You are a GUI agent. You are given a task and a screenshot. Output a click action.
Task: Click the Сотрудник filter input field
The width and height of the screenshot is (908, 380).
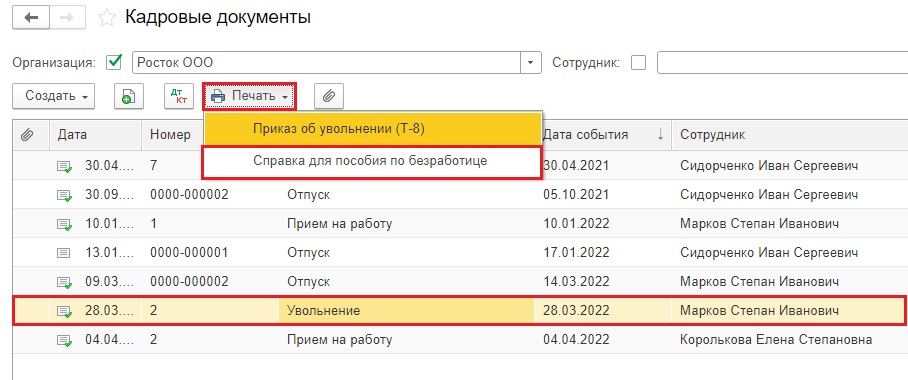point(782,63)
